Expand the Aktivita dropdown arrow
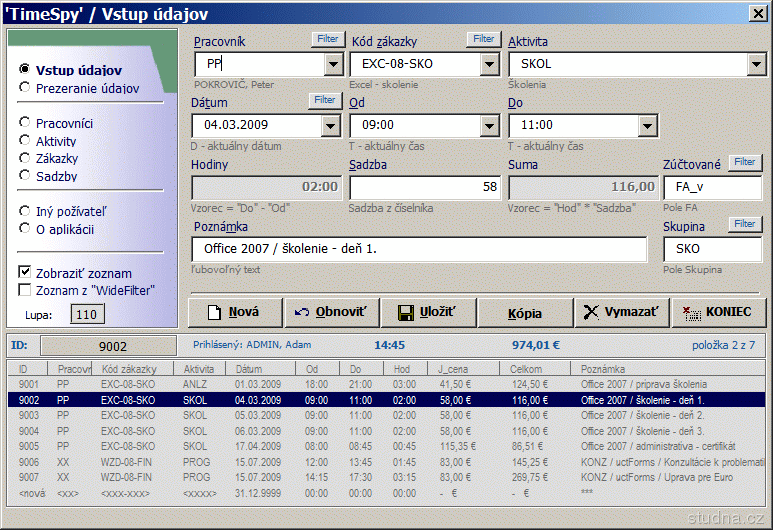The image size is (773, 530). click(x=755, y=64)
